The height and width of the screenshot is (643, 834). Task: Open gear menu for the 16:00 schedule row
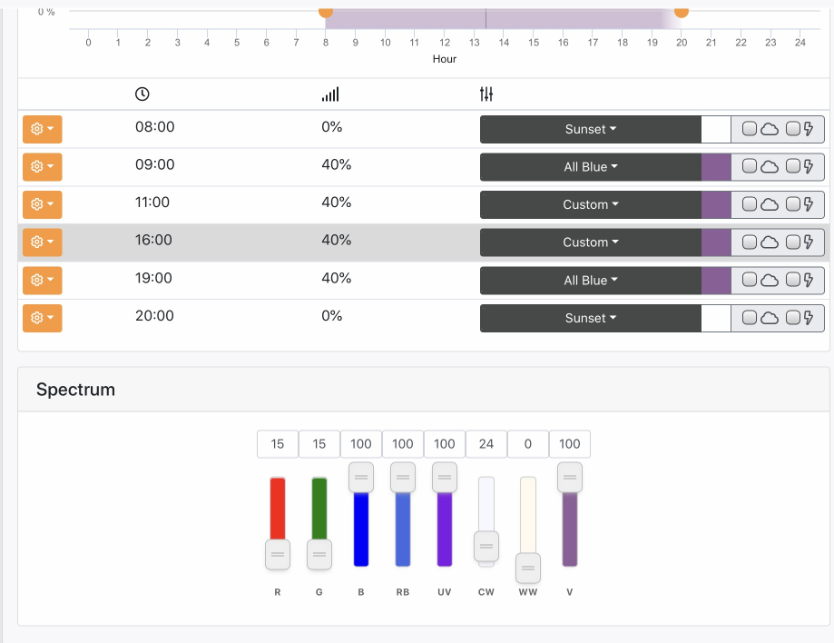(x=42, y=243)
